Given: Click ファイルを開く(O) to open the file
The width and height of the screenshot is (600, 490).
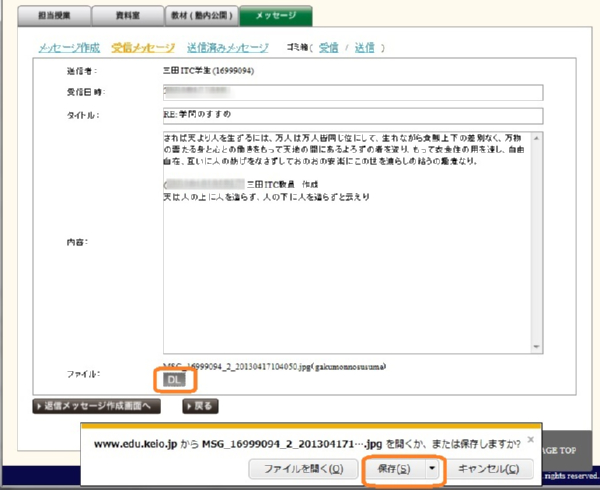Looking at the screenshot, I should (x=302, y=468).
